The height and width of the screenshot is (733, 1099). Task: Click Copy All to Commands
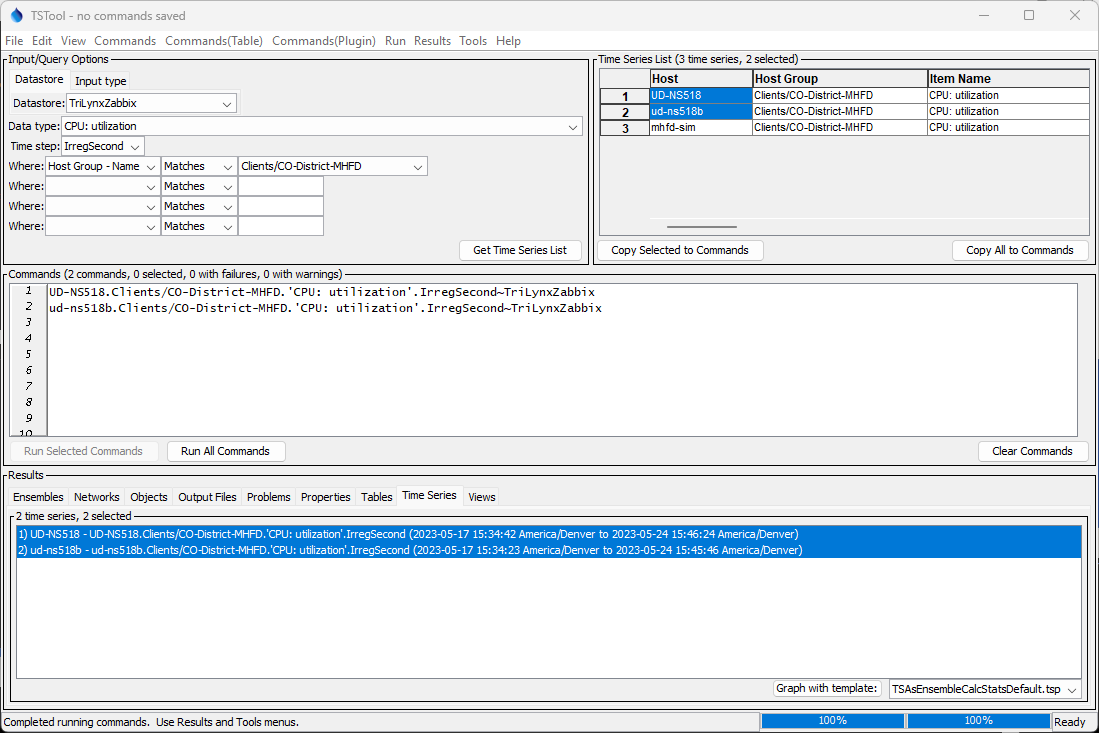[1020, 250]
